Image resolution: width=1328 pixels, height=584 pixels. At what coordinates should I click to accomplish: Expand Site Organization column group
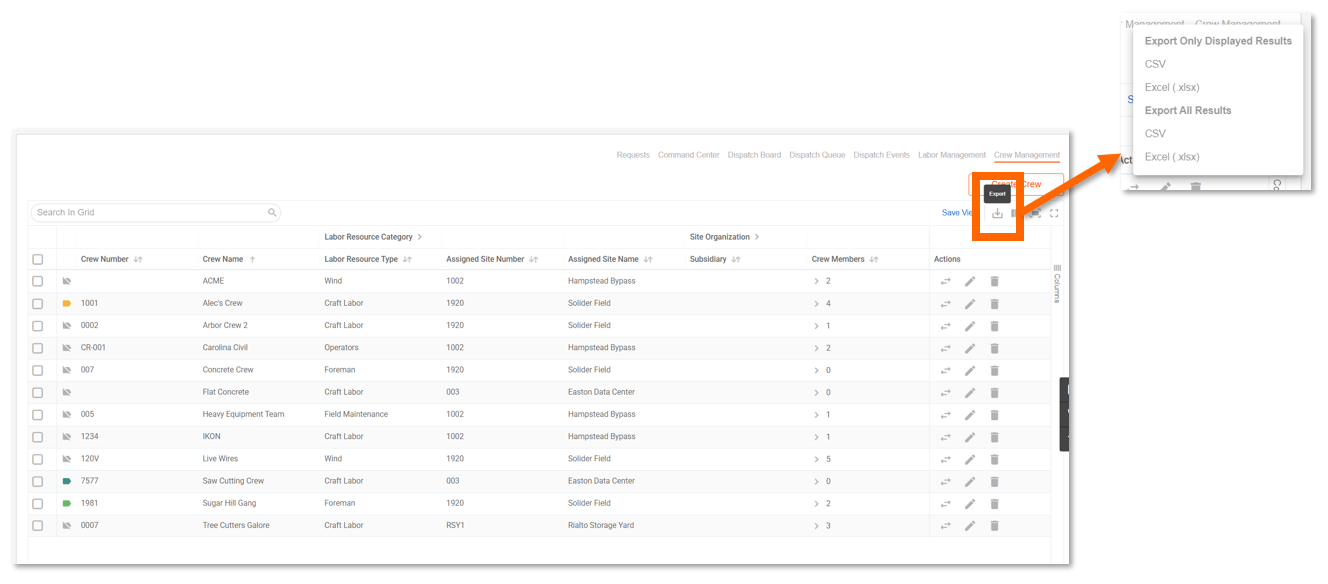pyautogui.click(x=757, y=237)
